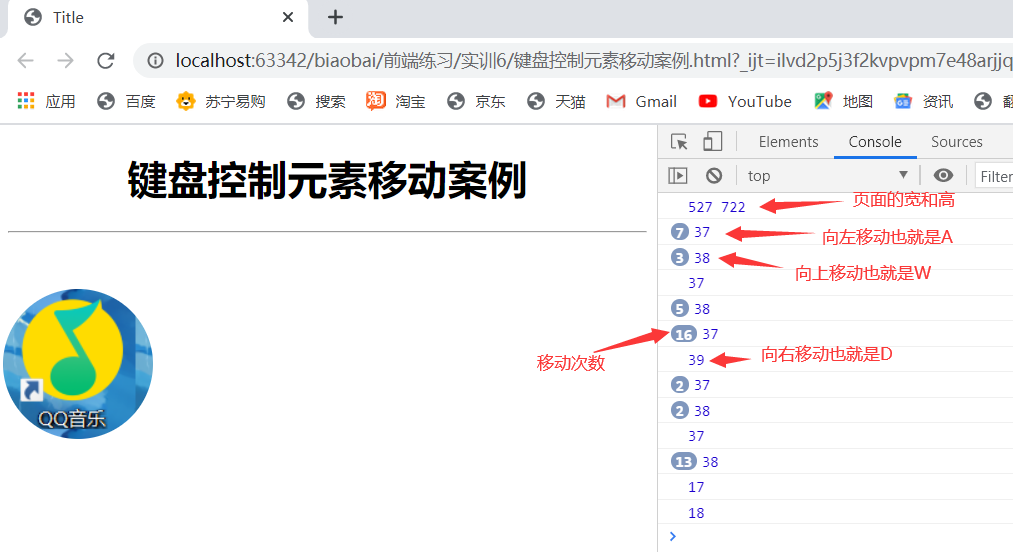Open the 苏宁易购 bookmark
1013x552 pixels.
[x=221, y=101]
